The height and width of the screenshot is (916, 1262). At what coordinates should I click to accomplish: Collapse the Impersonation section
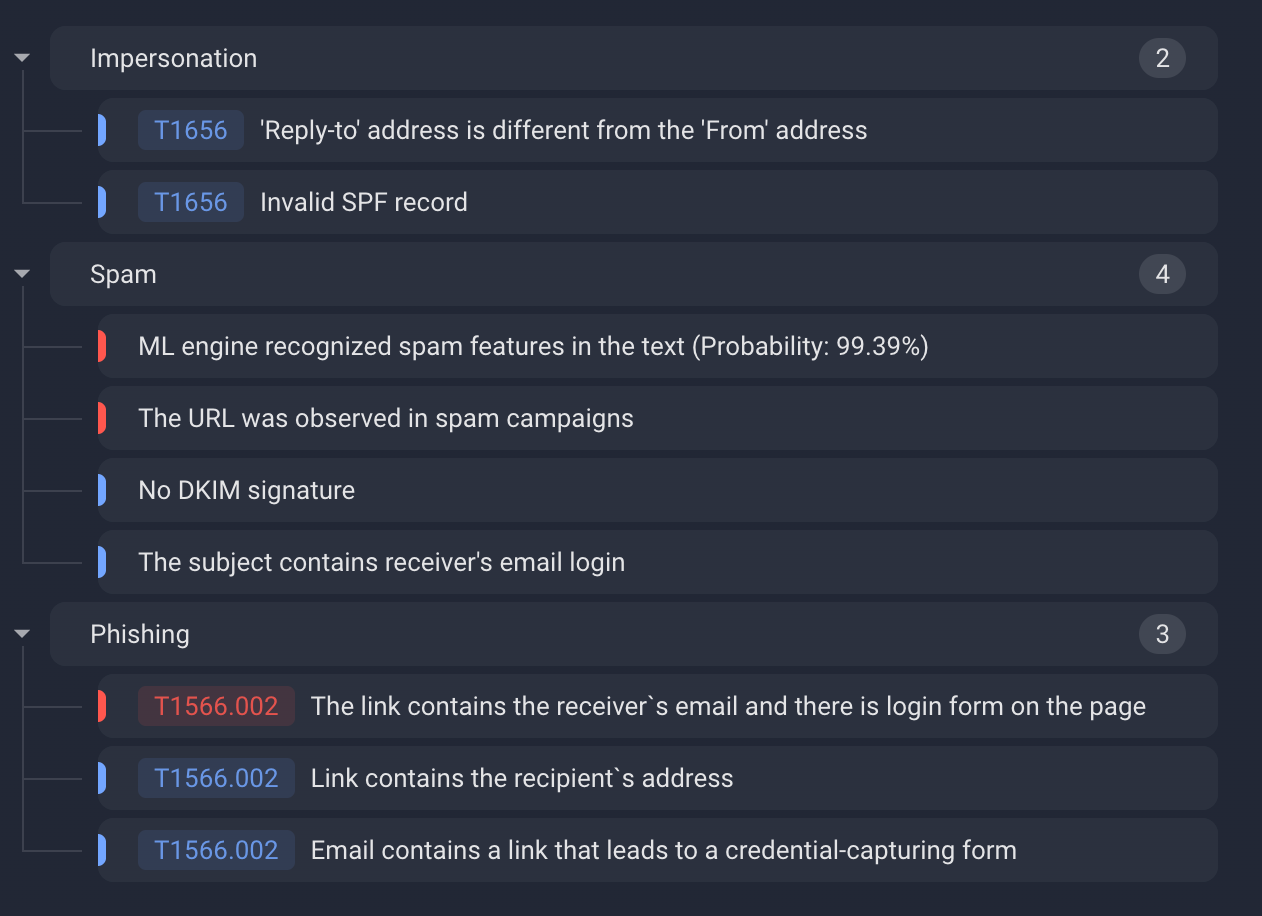[x=21, y=57]
